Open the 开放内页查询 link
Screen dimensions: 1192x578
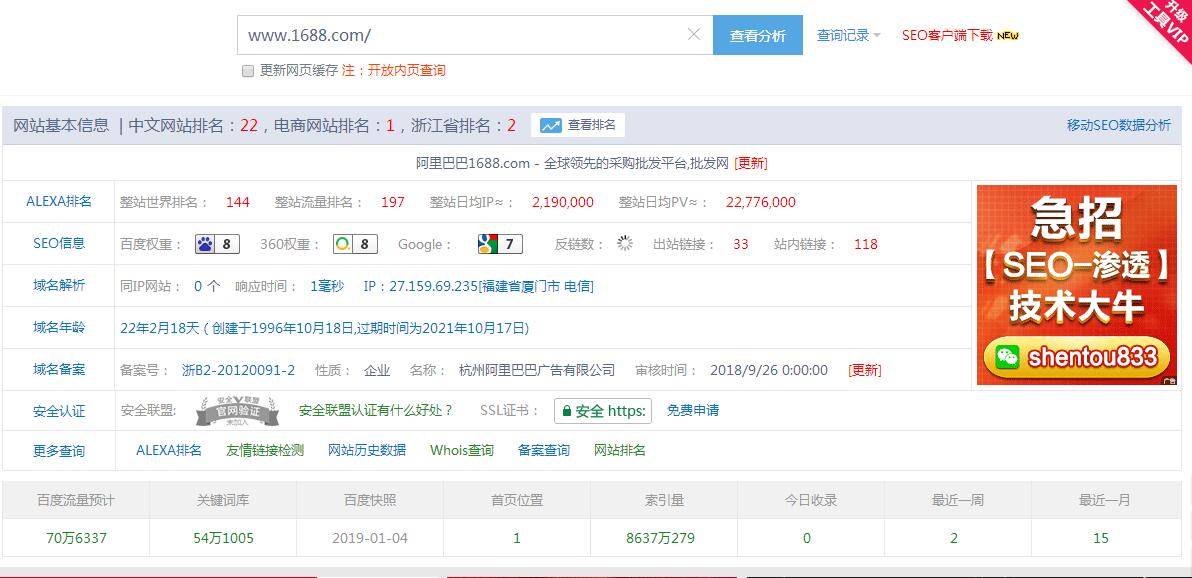pyautogui.click(x=406, y=70)
